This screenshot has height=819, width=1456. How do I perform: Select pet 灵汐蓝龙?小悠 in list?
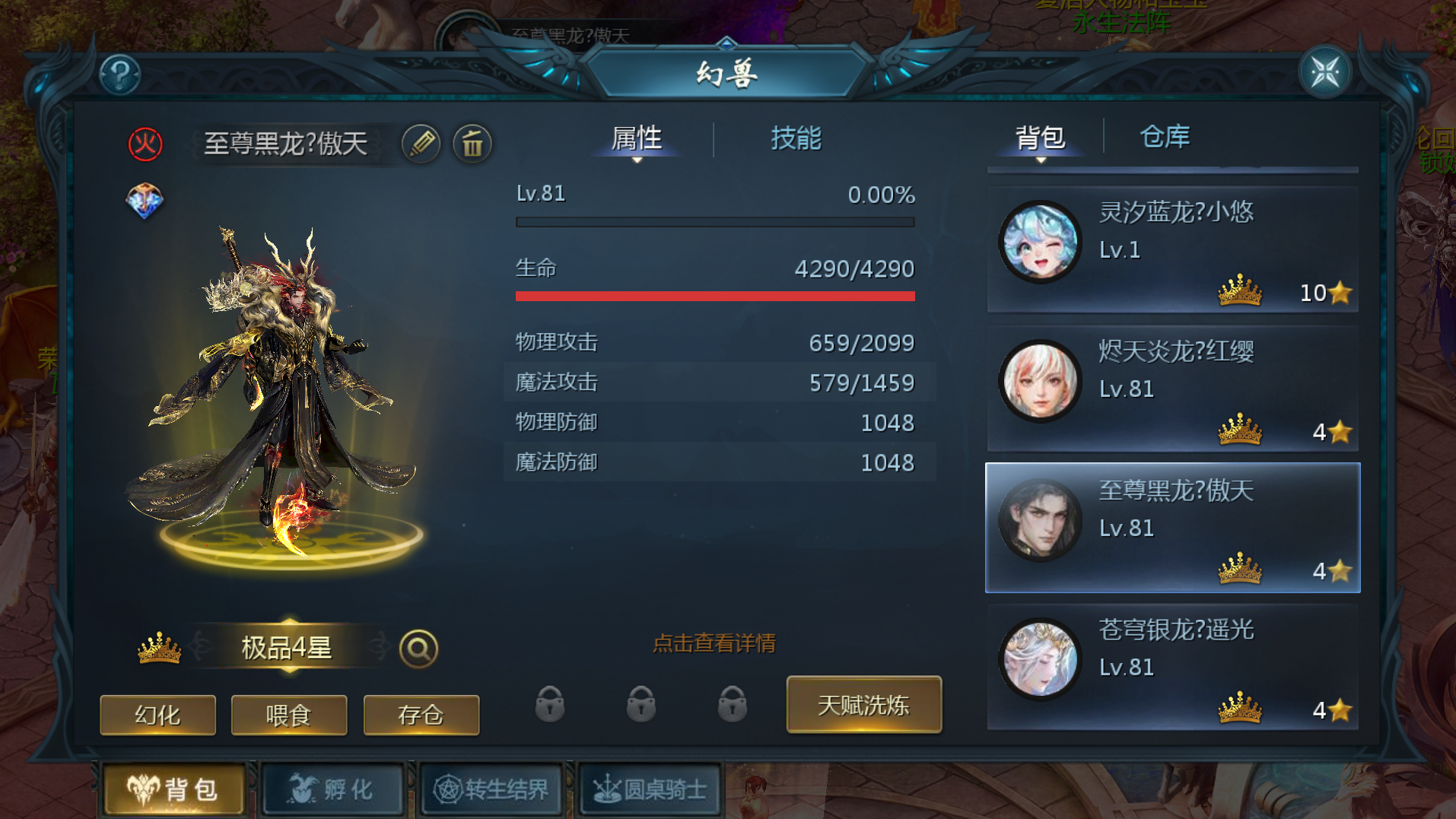tap(1172, 249)
